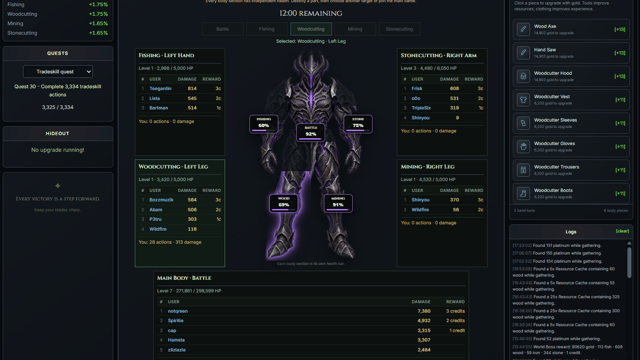The width and height of the screenshot is (640, 360).
Task: Click user Abam in Woodcutting leaderboard
Action: pyautogui.click(x=156, y=210)
